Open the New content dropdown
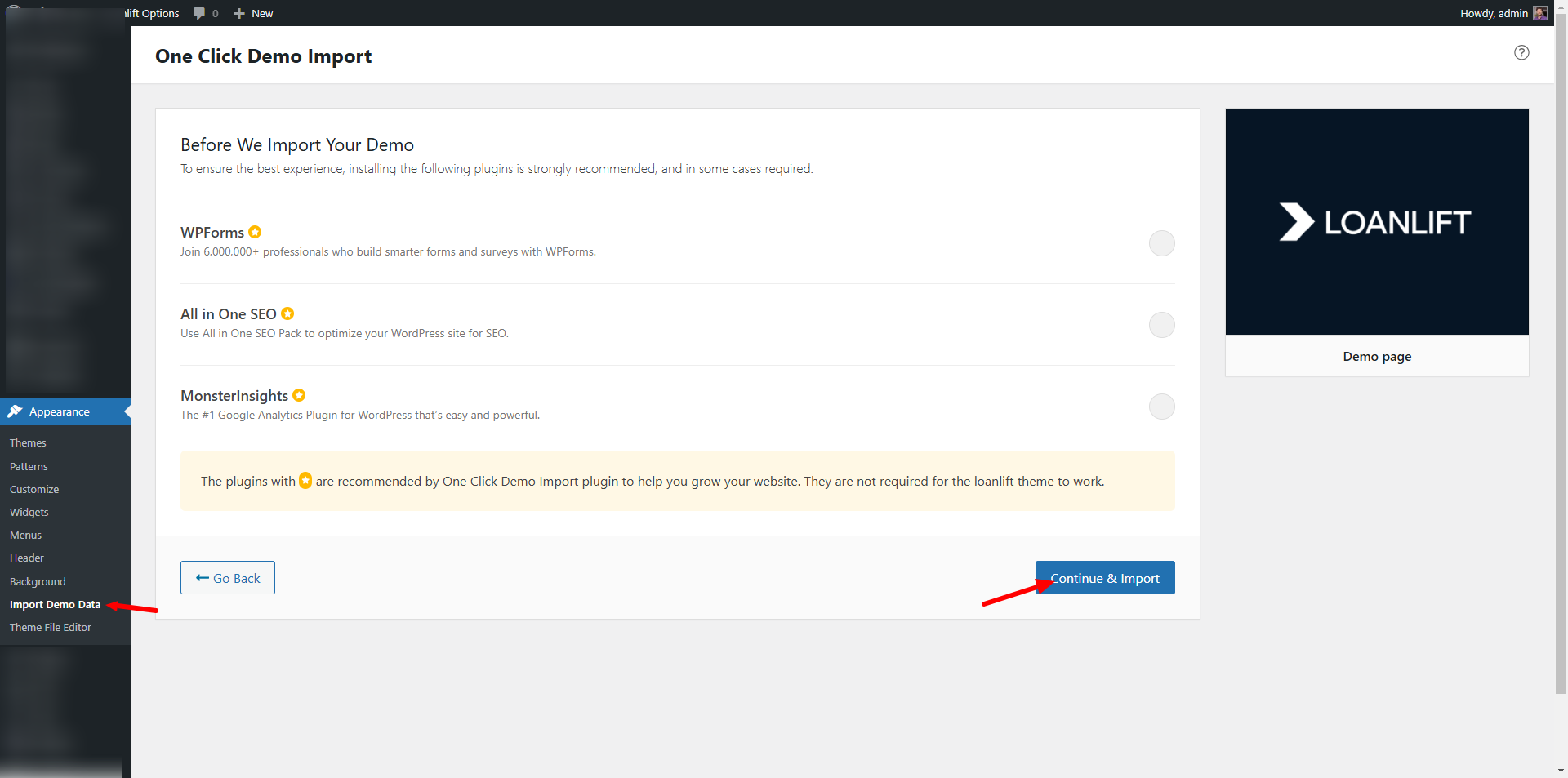Image resolution: width=1568 pixels, height=778 pixels. [261, 13]
